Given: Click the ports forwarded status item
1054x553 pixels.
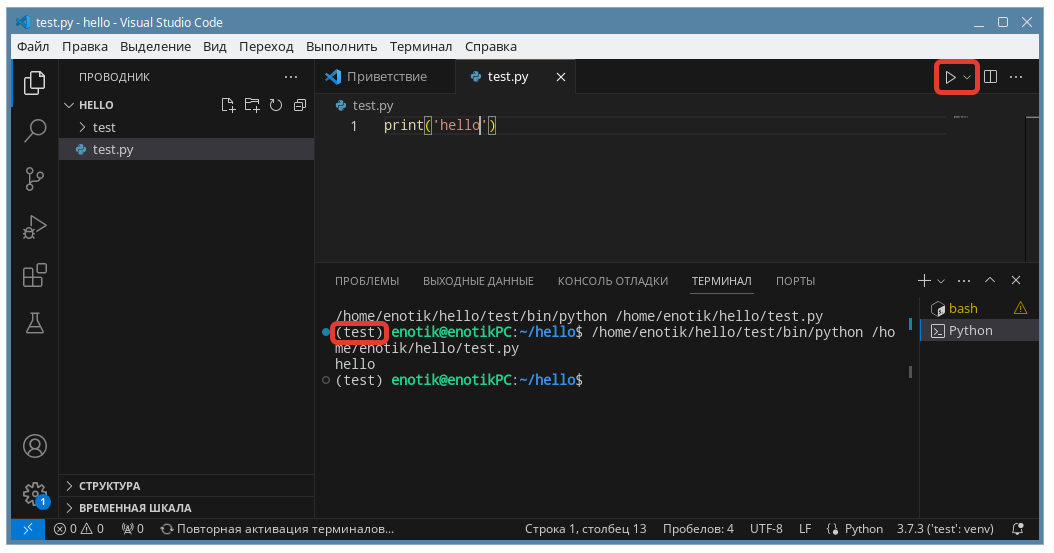Looking at the screenshot, I should pyautogui.click(x=132, y=529).
